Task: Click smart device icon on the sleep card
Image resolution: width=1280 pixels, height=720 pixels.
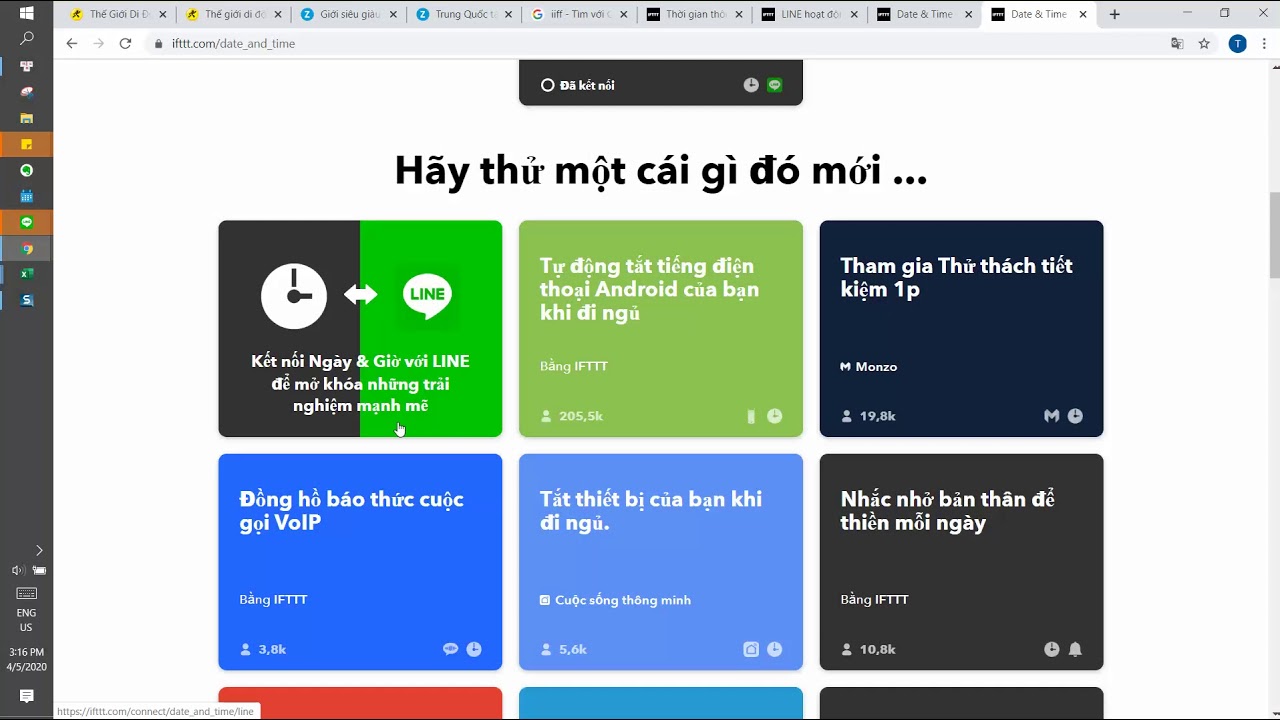Action: [x=751, y=649]
